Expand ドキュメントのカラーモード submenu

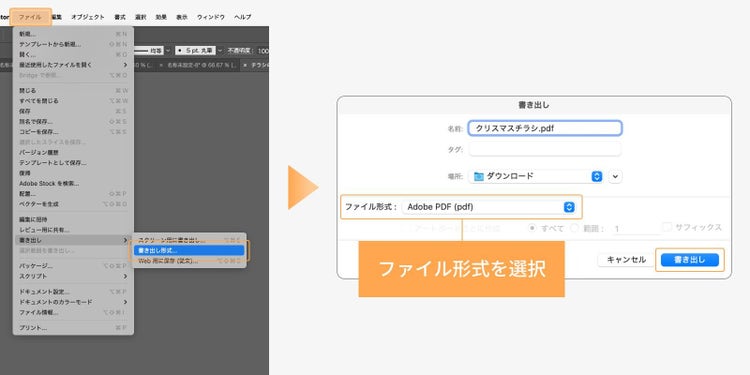(73, 302)
